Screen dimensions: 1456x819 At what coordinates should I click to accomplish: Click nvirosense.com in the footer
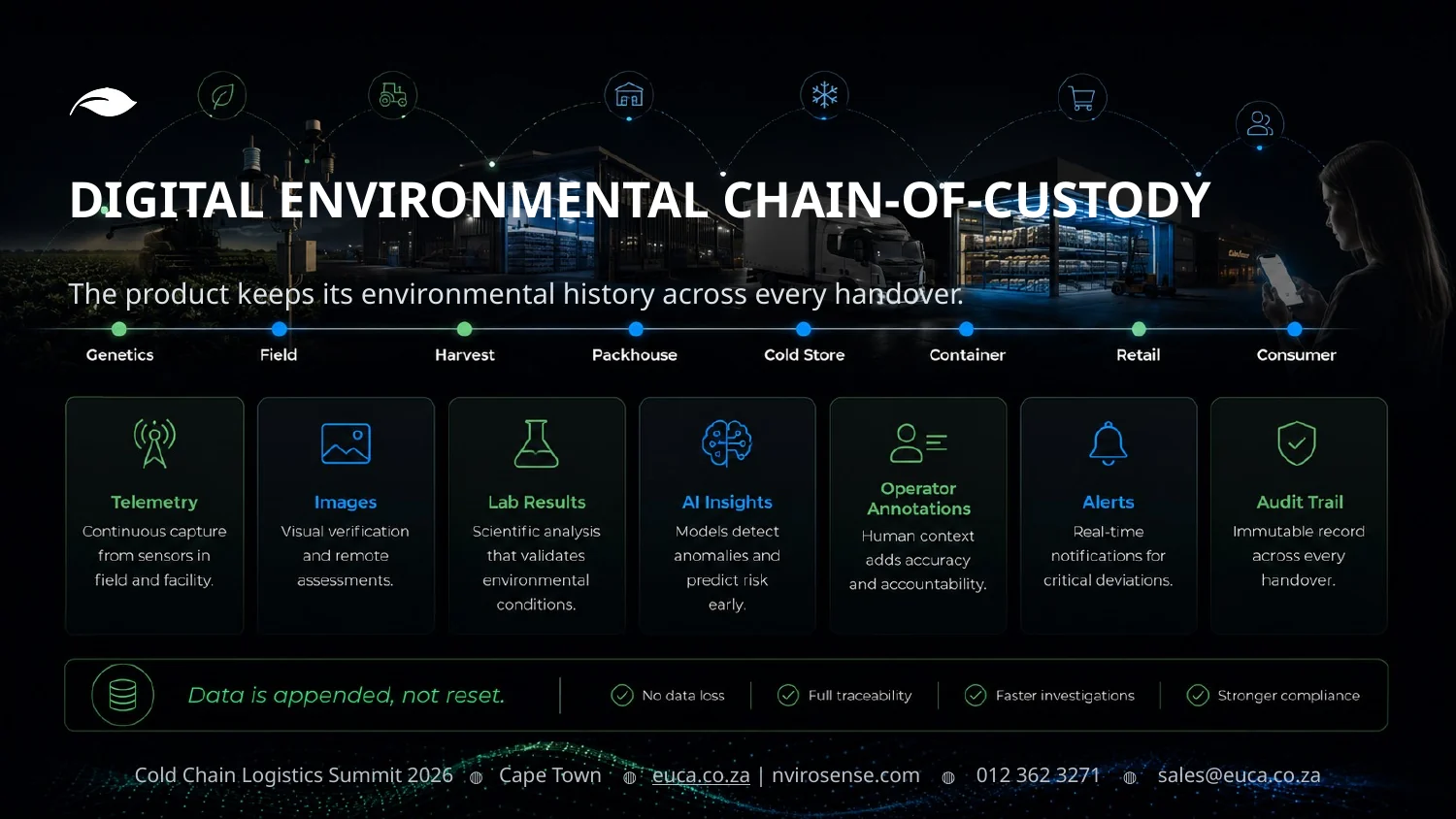(x=845, y=775)
